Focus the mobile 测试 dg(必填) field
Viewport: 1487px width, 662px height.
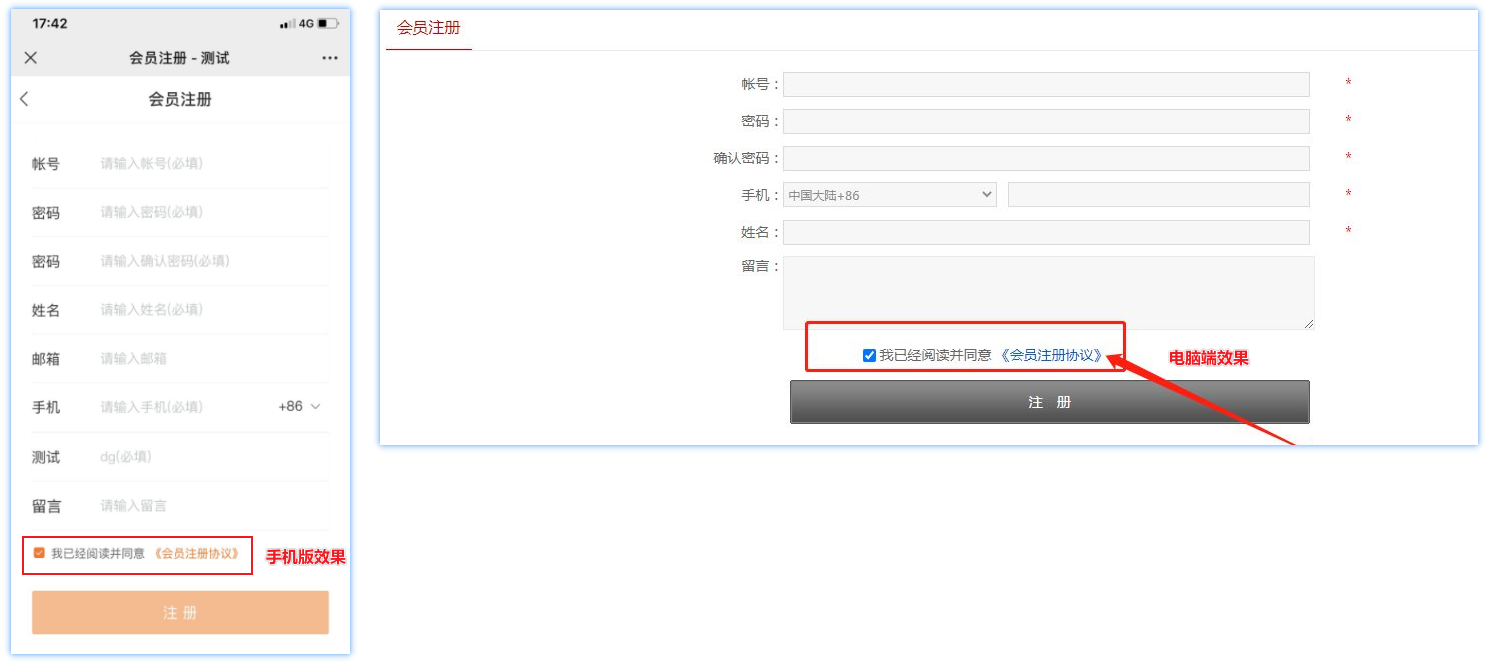coord(212,456)
